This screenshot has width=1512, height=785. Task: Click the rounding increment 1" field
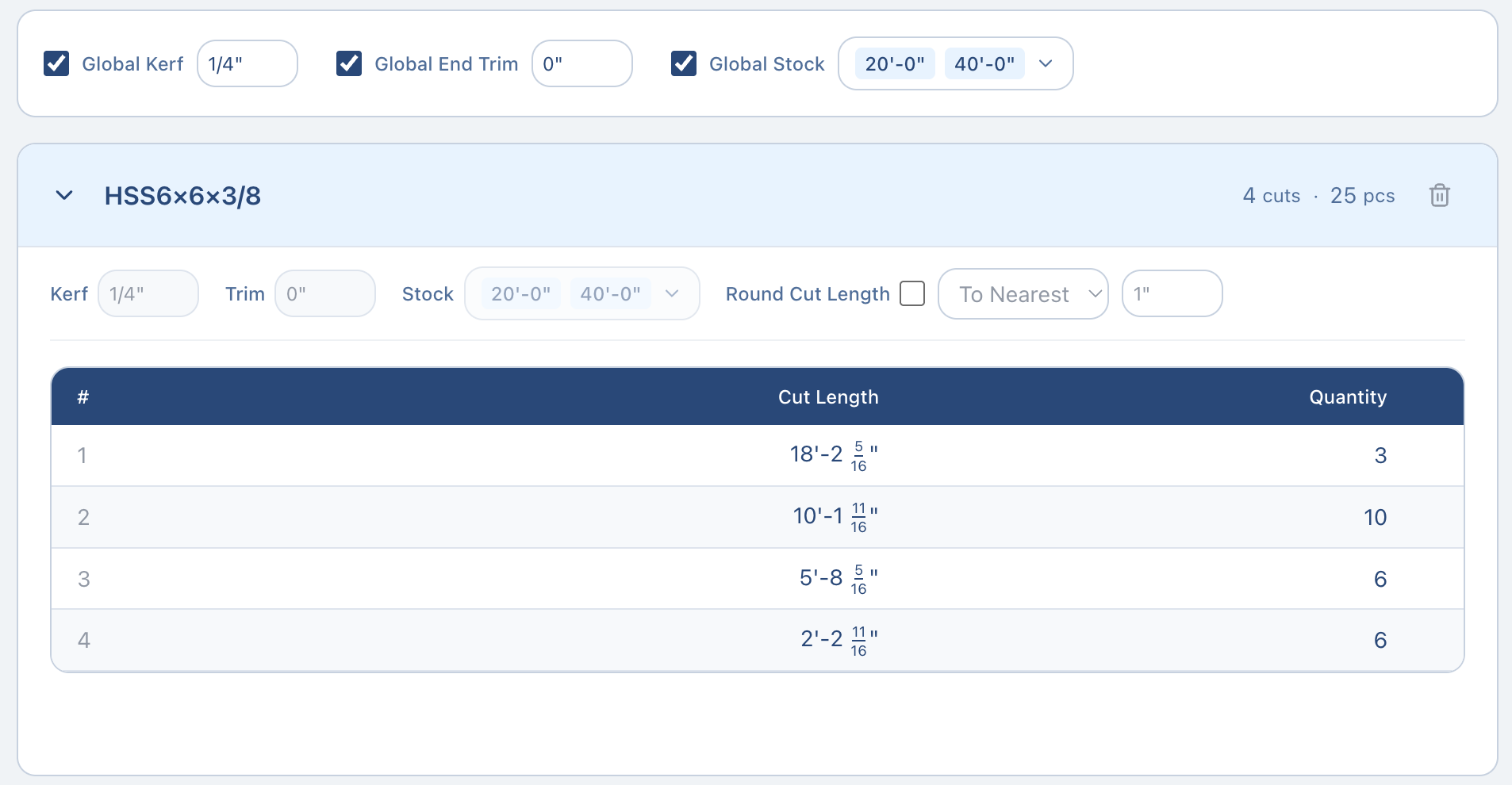coord(1172,294)
